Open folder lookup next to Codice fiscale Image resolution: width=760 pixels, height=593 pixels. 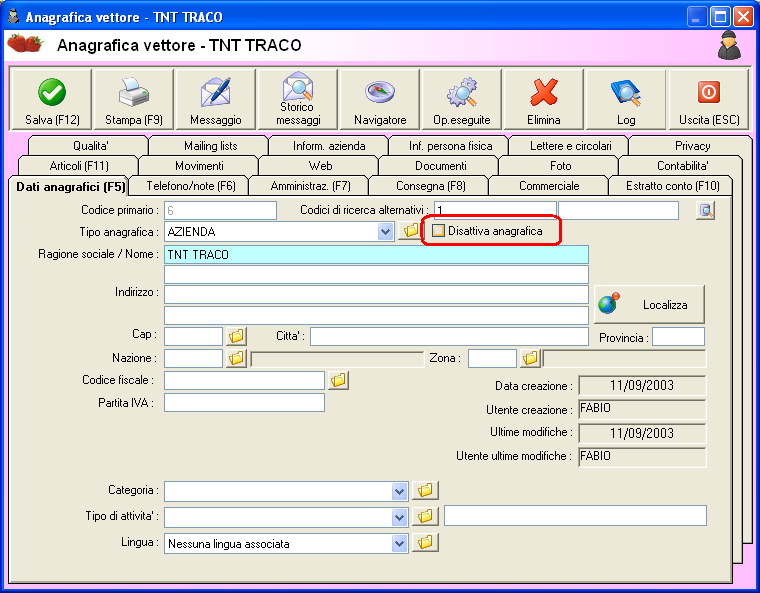coord(338,380)
